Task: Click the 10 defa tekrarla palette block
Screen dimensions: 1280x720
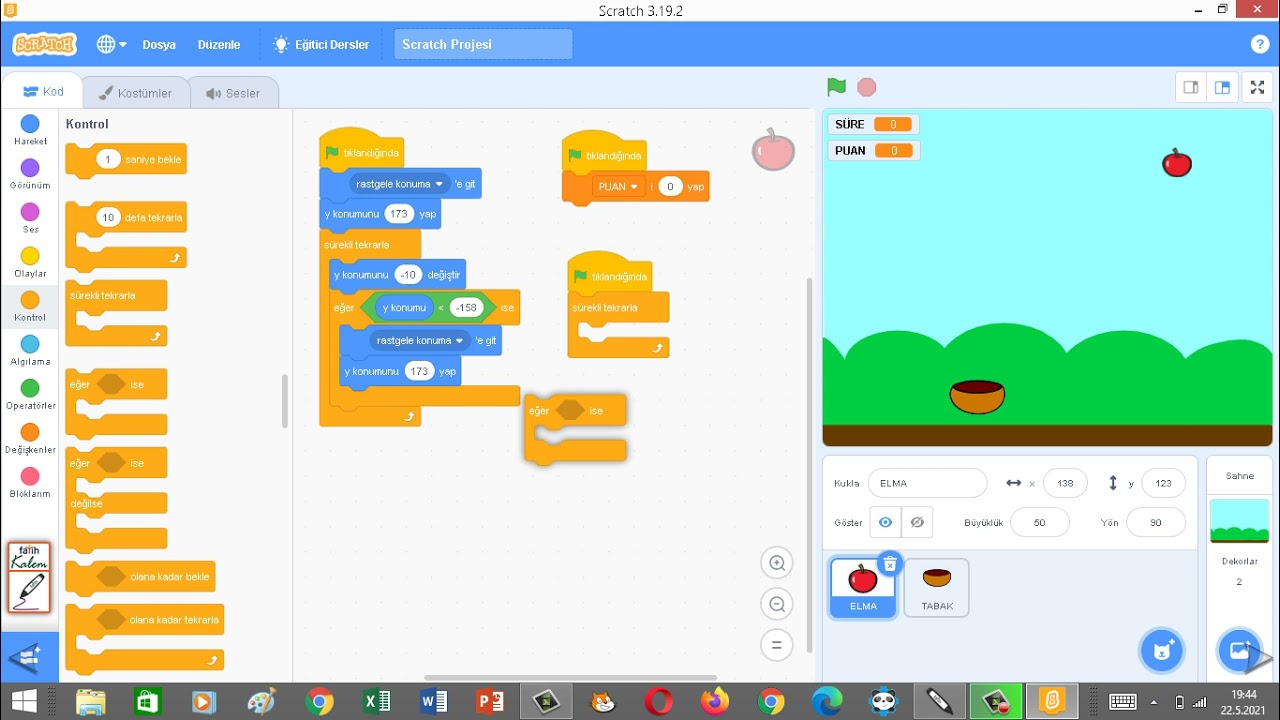Action: coord(126,235)
